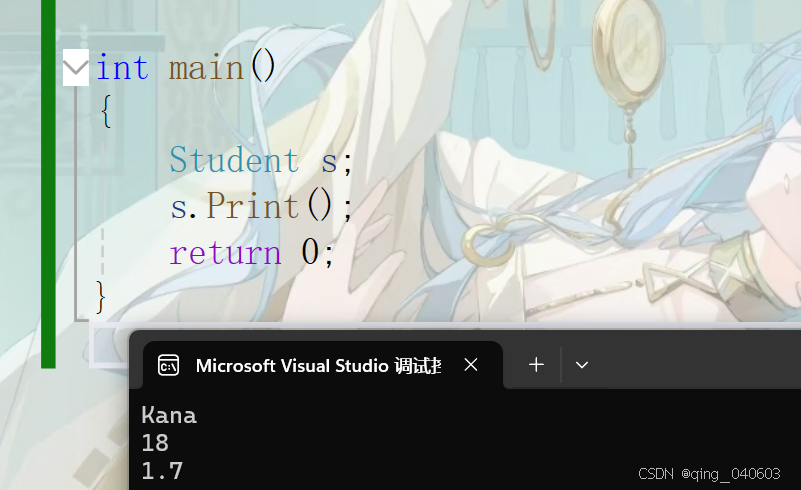Viewport: 801px width, 490px height.
Task: Click the terminal icon in debug console tab
Action: (169, 365)
